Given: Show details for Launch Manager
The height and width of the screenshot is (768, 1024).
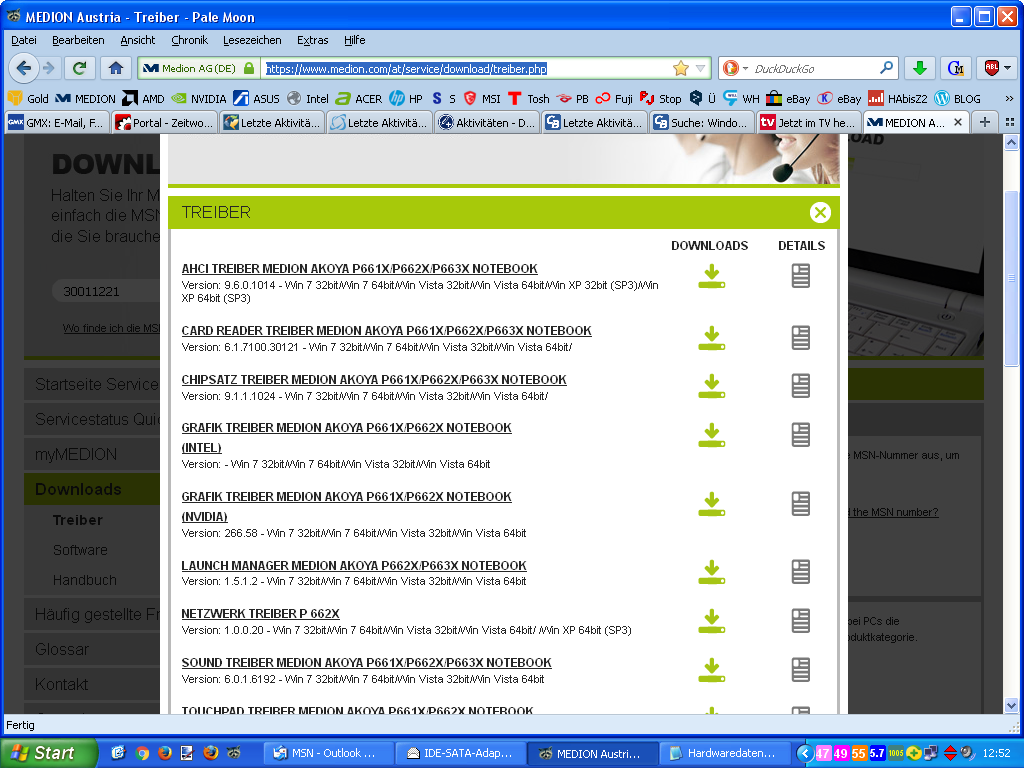Looking at the screenshot, I should 801,572.
